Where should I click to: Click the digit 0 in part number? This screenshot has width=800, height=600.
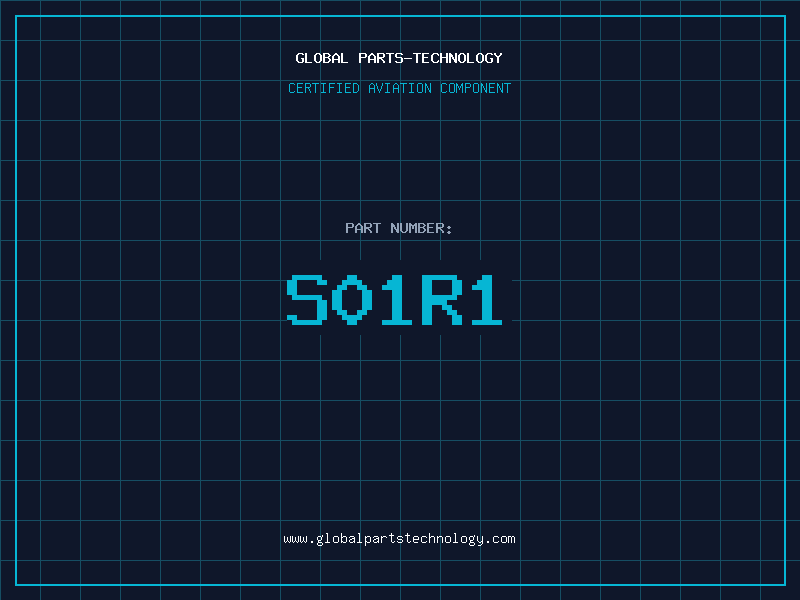click(352, 301)
